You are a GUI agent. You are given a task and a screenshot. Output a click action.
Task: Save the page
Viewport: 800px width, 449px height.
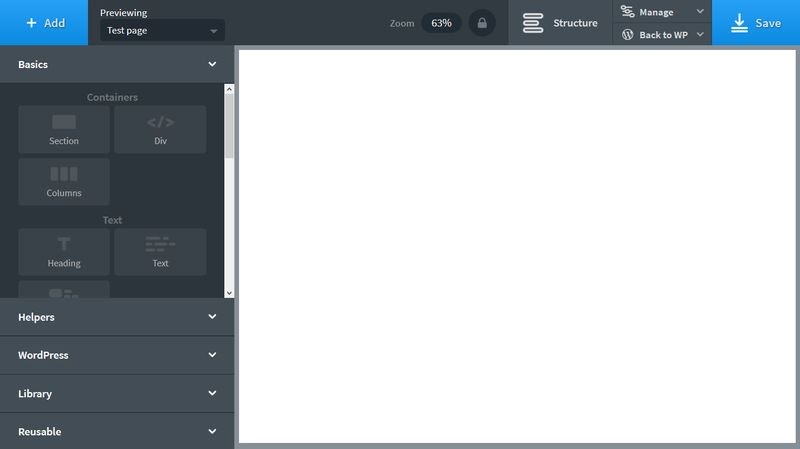756,22
